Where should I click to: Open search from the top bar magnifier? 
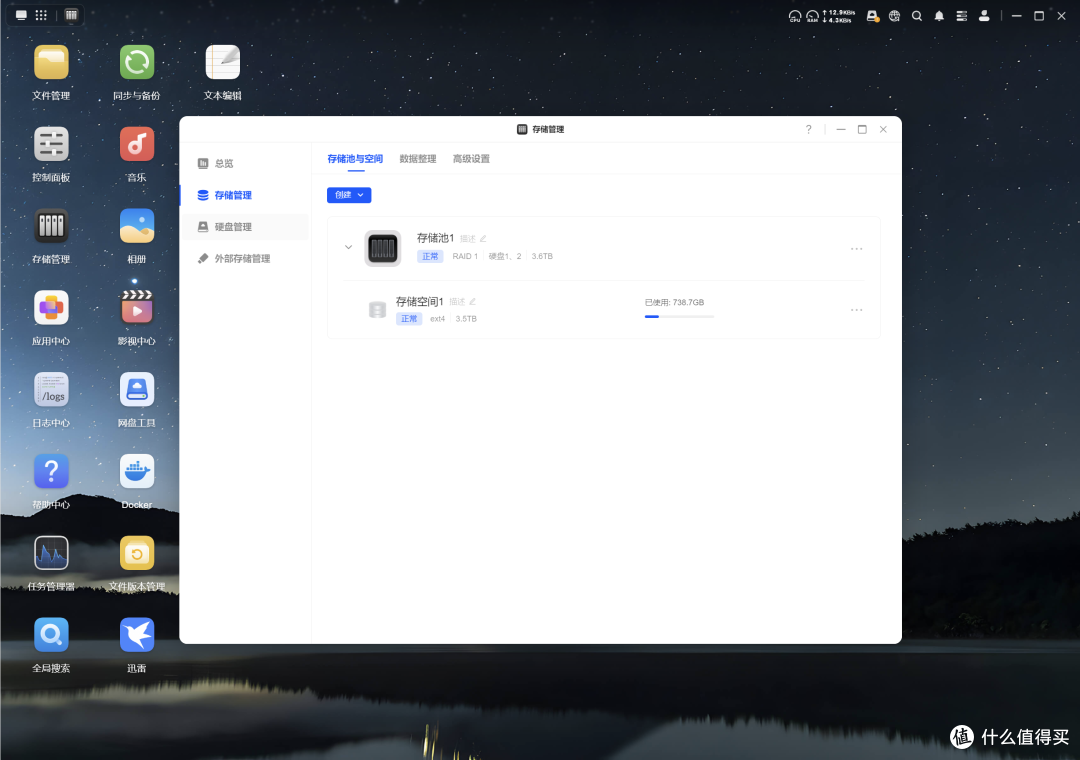pyautogui.click(x=917, y=16)
